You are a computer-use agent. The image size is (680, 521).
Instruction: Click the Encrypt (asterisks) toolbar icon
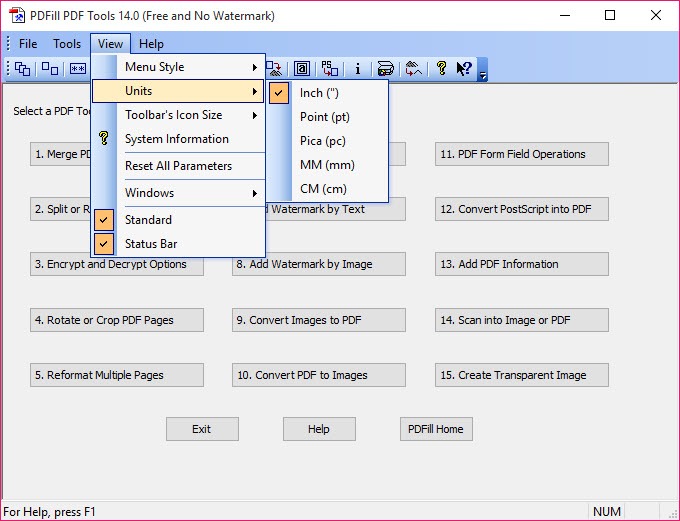(78, 69)
